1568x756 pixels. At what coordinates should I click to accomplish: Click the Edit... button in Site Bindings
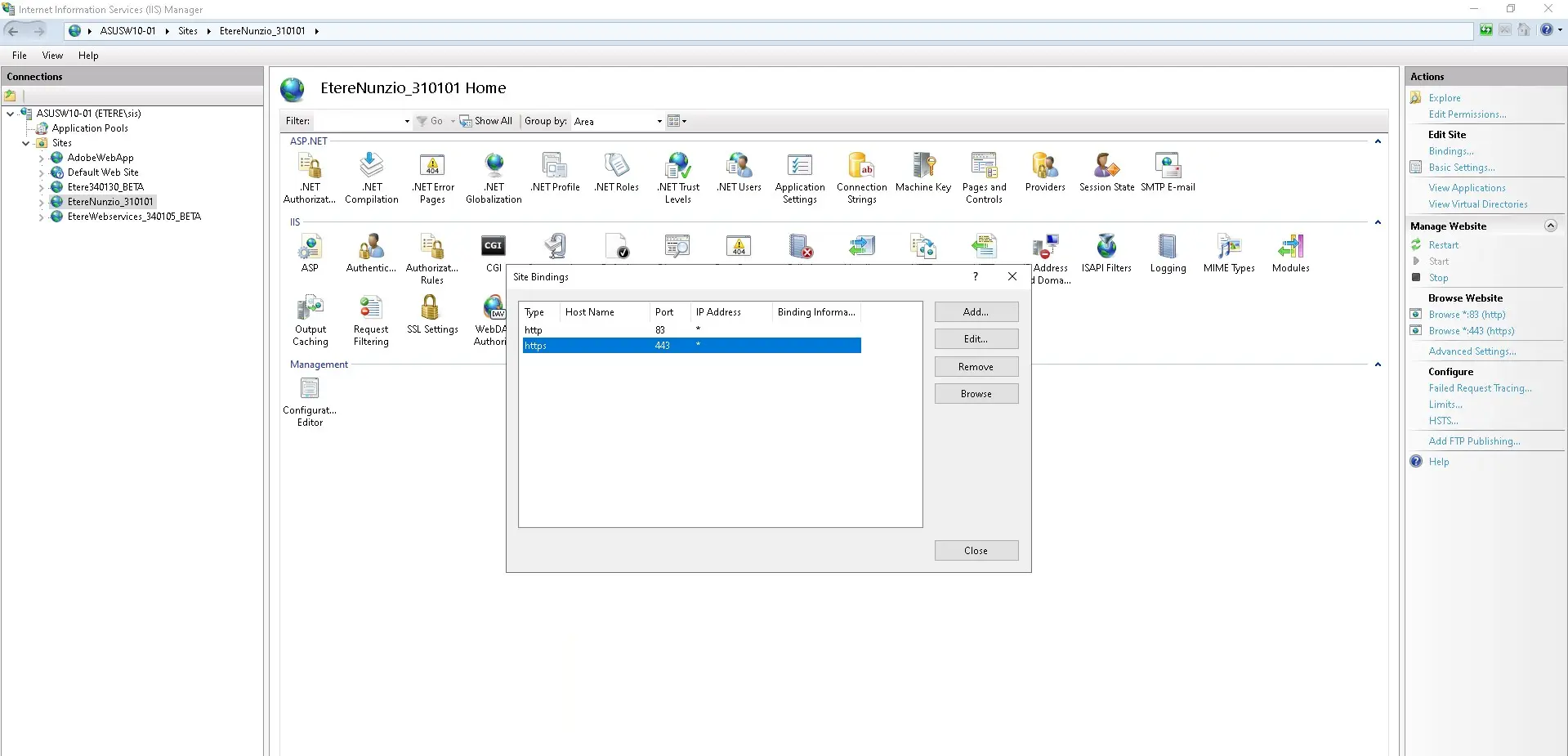click(x=976, y=339)
